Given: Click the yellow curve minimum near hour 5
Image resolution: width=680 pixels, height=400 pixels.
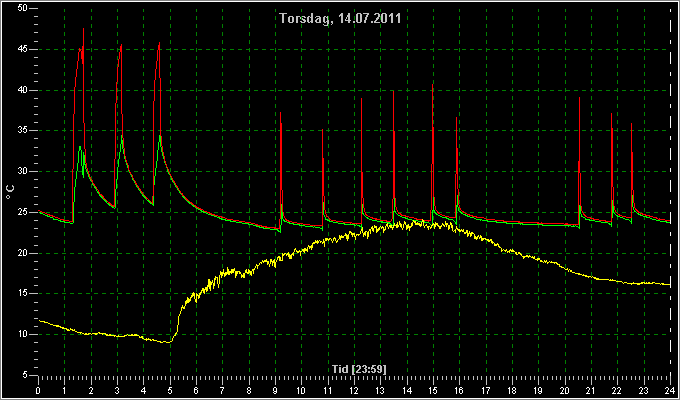Looking at the screenshot, I should [x=168, y=342].
